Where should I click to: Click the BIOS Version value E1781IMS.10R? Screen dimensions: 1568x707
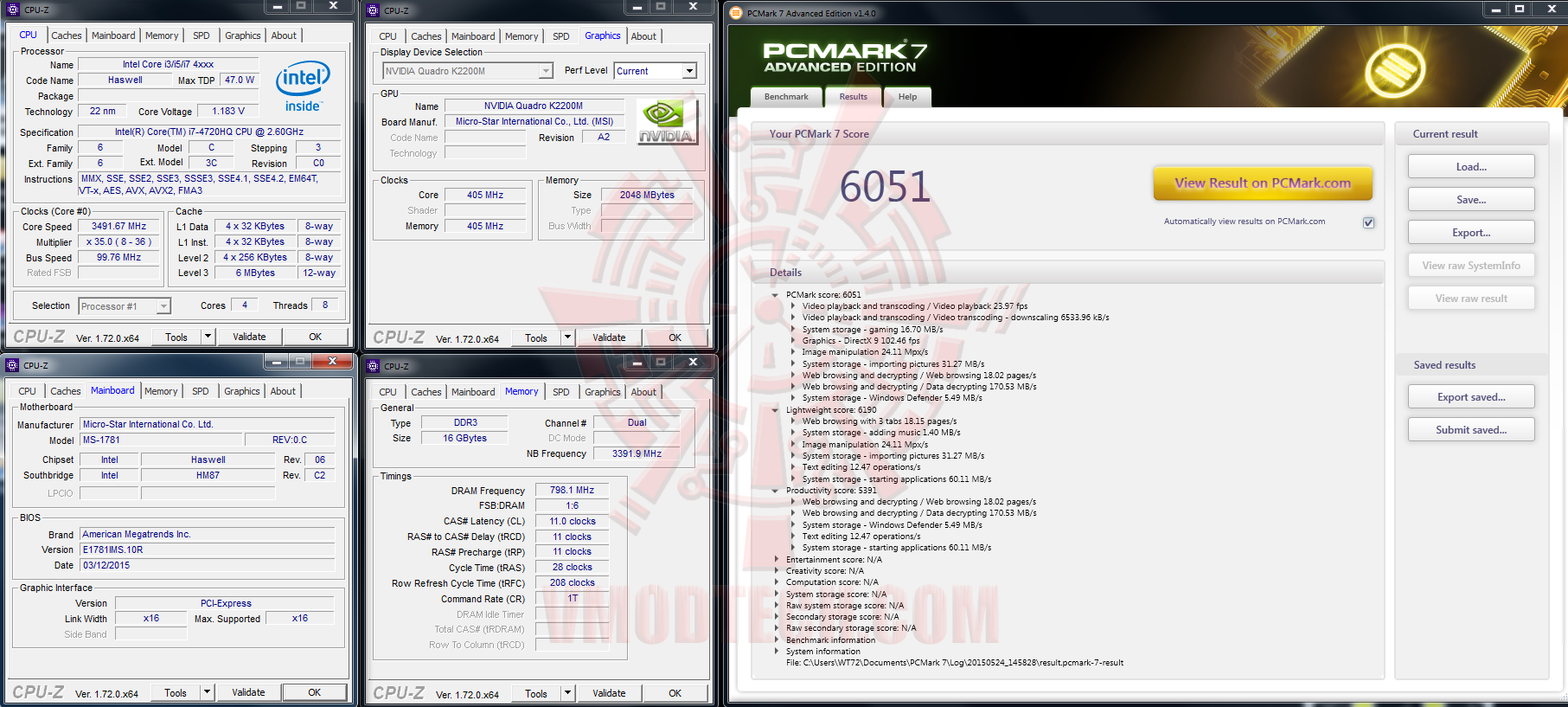tap(208, 550)
